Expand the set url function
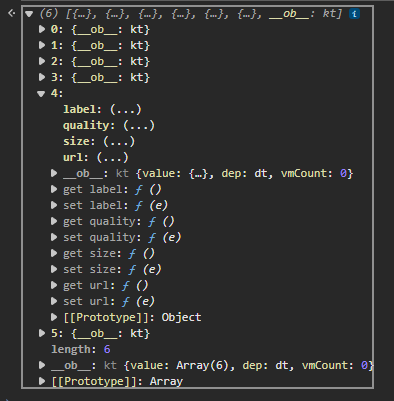This screenshot has height=401, width=394. [x=54, y=301]
